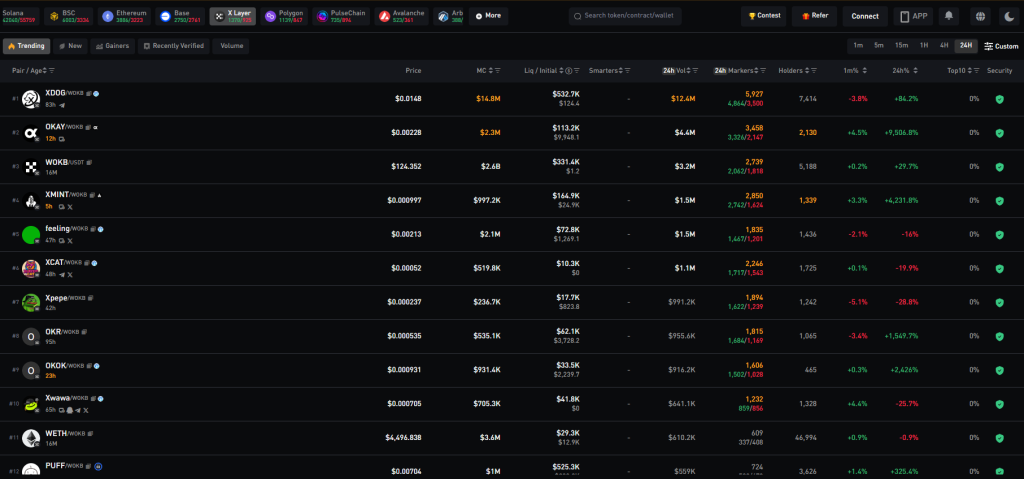Open the MC column filter
1024x479 pixels.
[x=498, y=71]
